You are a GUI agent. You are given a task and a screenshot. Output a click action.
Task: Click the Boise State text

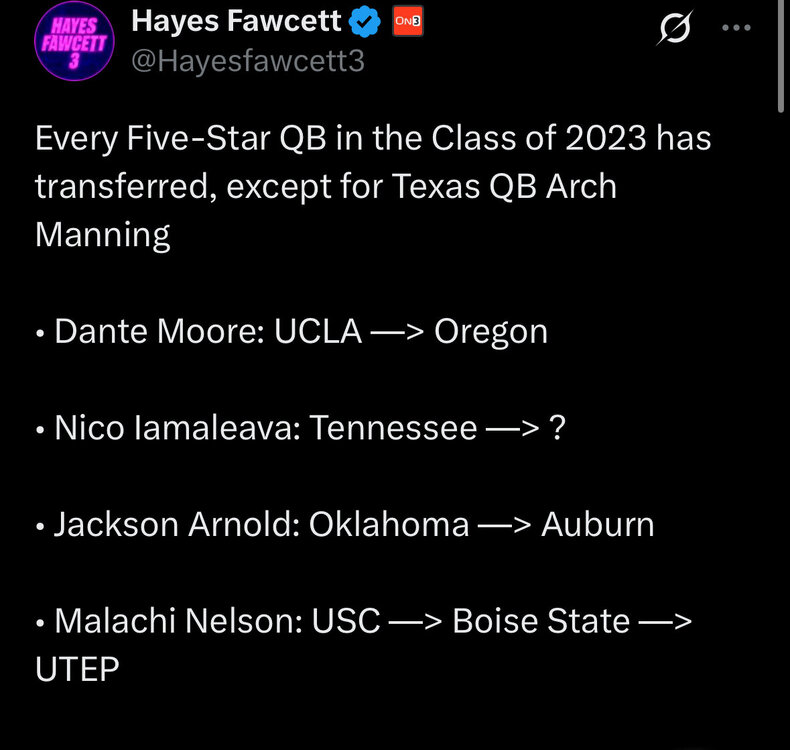click(541, 621)
